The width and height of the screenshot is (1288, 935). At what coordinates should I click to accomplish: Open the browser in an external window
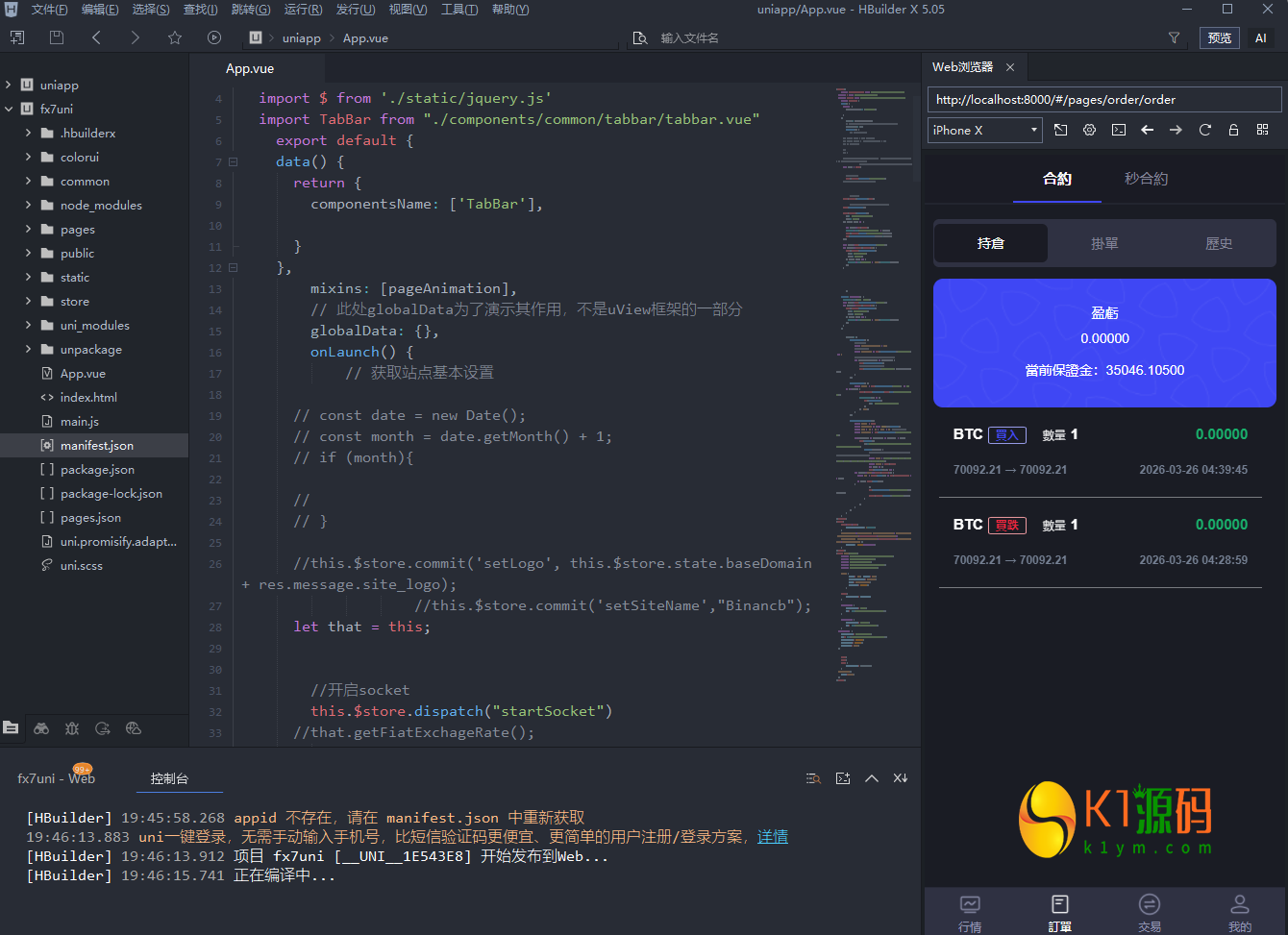click(x=1060, y=130)
